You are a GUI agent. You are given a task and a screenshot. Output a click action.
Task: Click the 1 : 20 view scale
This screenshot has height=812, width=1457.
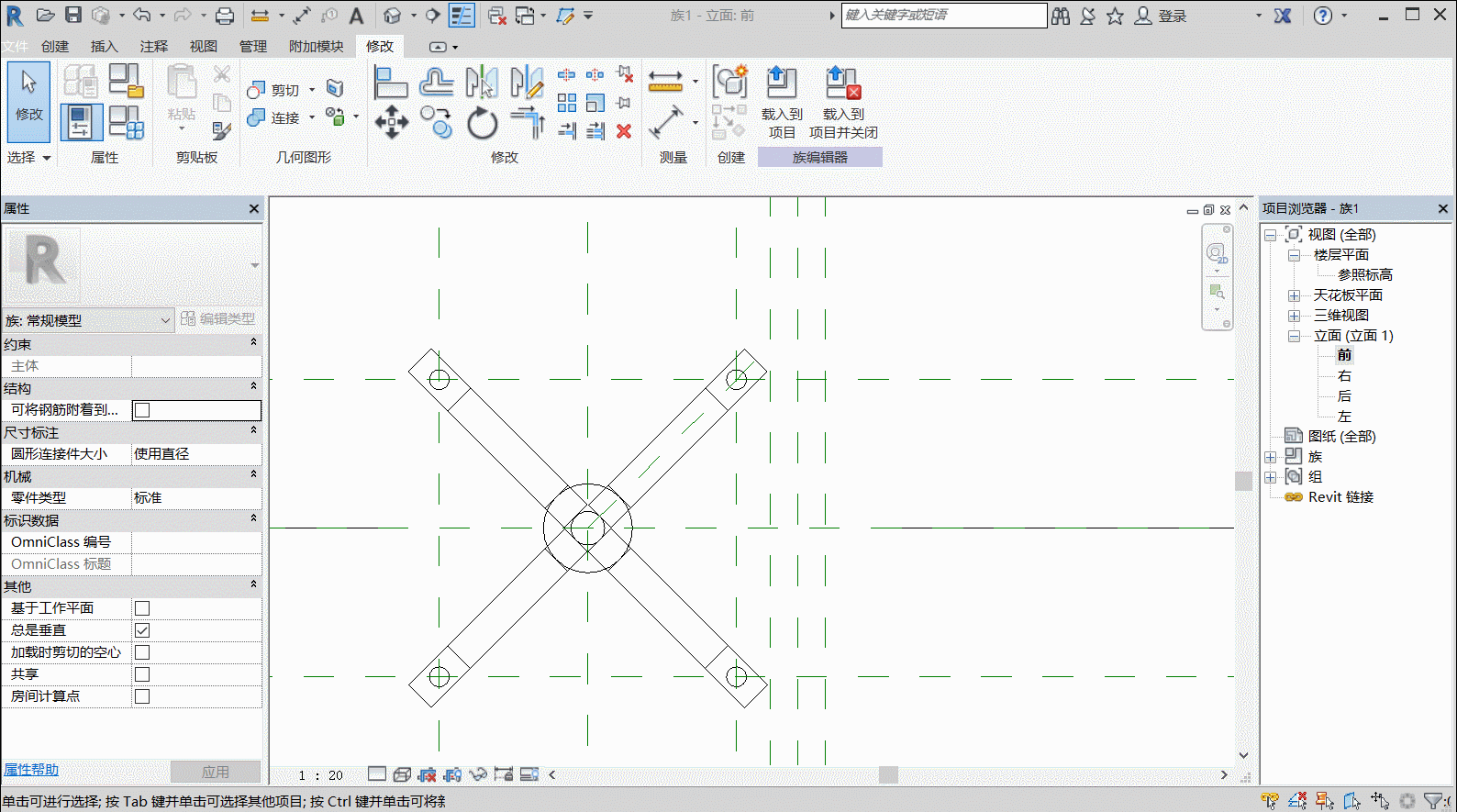point(320,775)
